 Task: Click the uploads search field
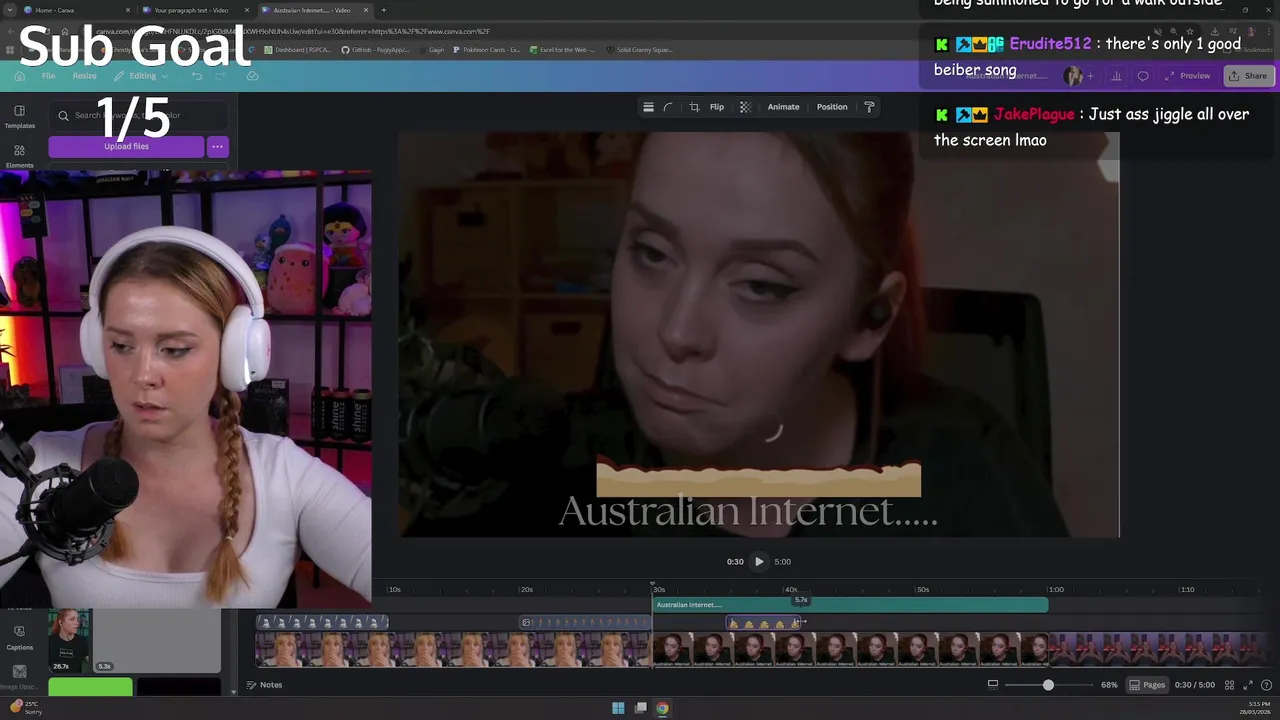click(x=138, y=116)
